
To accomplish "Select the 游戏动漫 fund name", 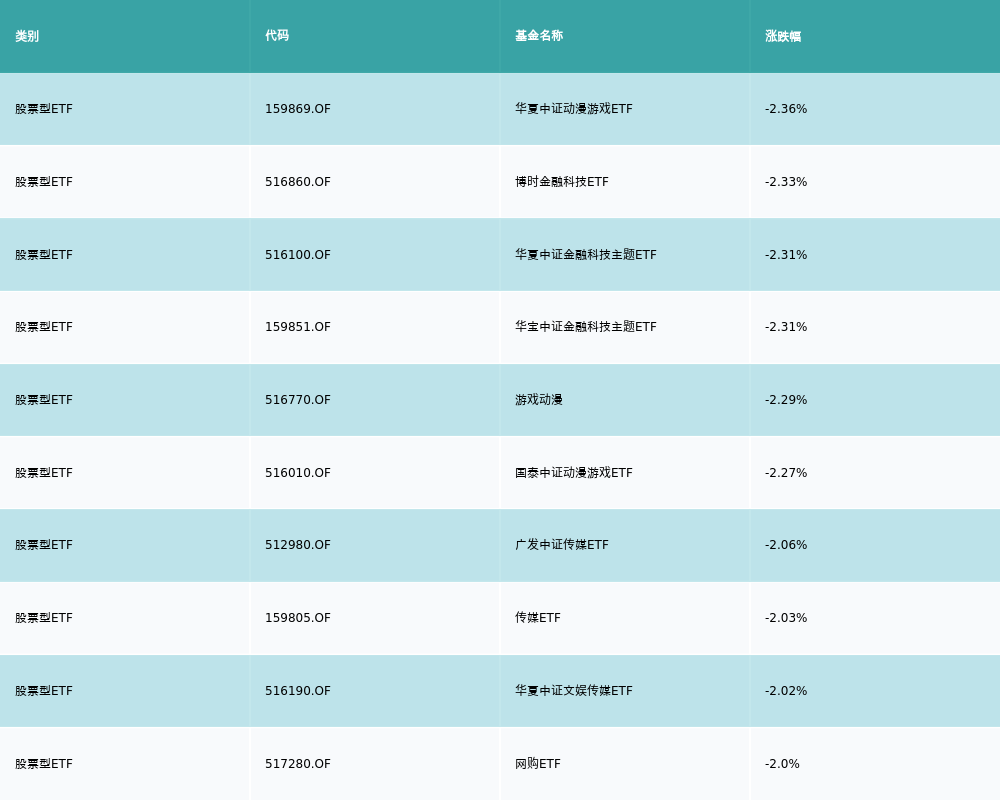I will click(x=539, y=400).
